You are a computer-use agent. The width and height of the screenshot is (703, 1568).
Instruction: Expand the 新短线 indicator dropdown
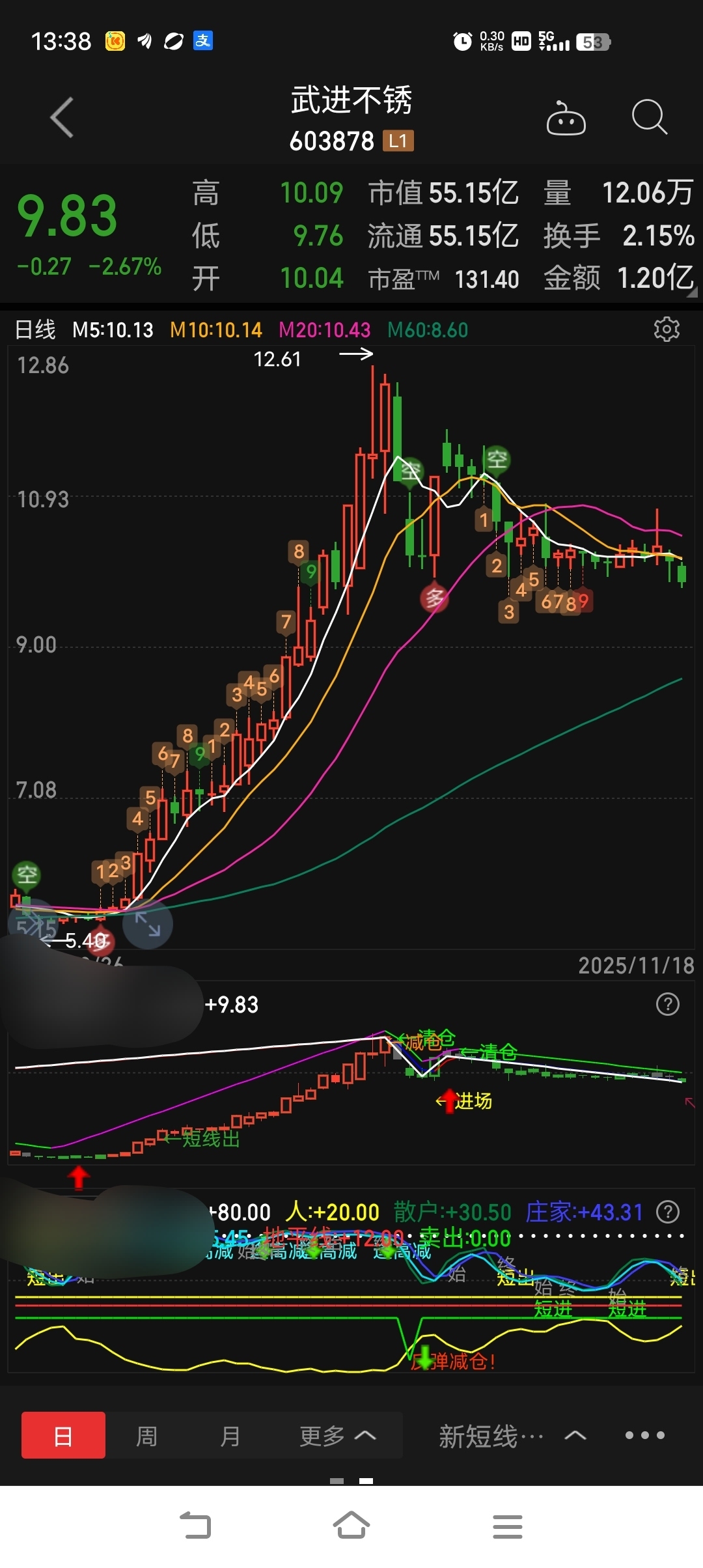click(513, 1436)
